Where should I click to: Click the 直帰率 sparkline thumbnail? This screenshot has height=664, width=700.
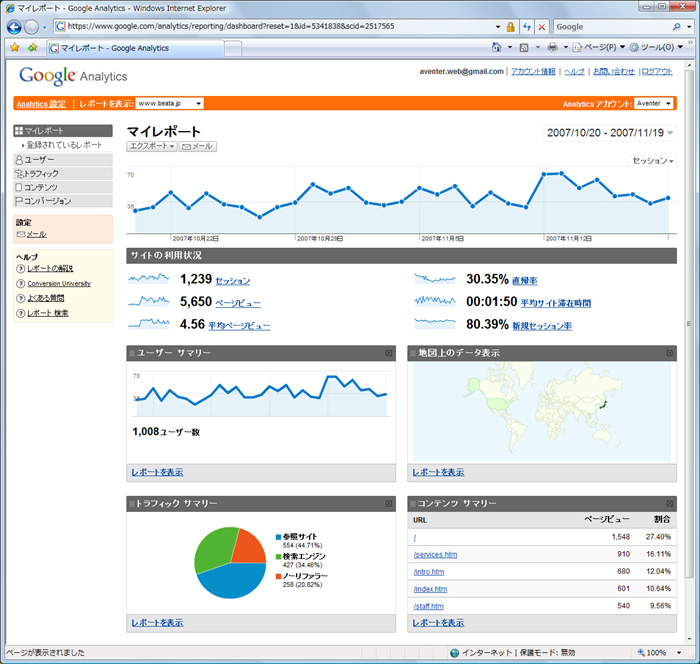tap(435, 279)
